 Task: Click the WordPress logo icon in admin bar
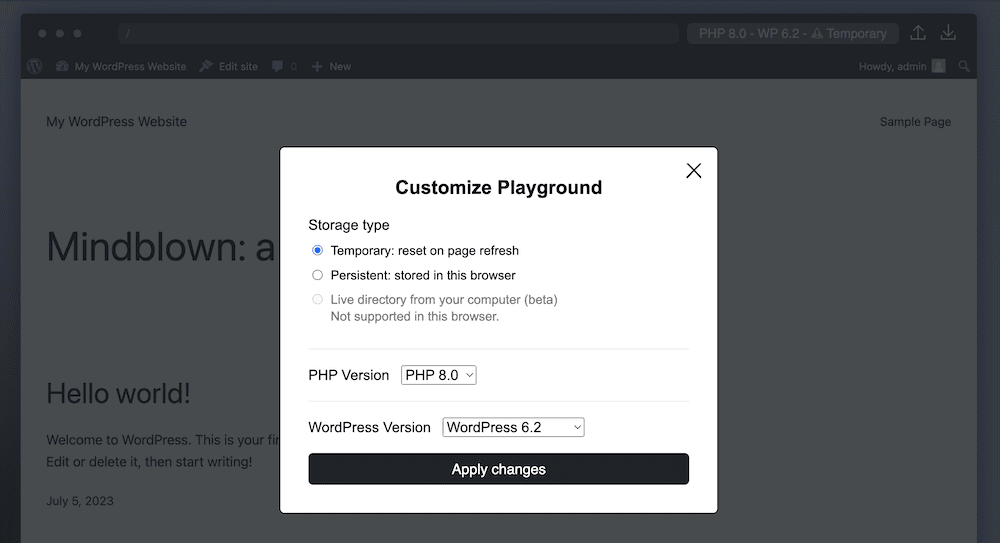[x=34, y=66]
